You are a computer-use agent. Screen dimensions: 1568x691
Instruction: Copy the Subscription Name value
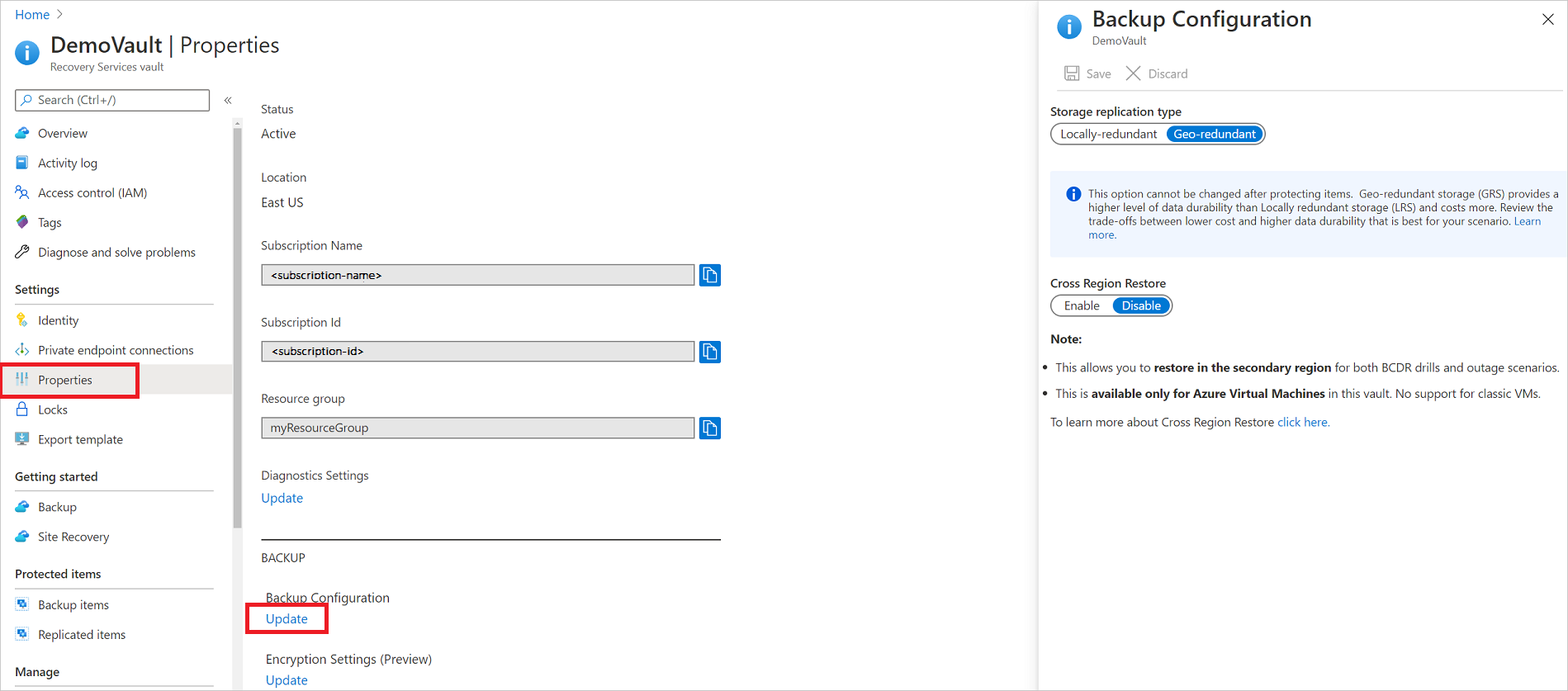(710, 275)
